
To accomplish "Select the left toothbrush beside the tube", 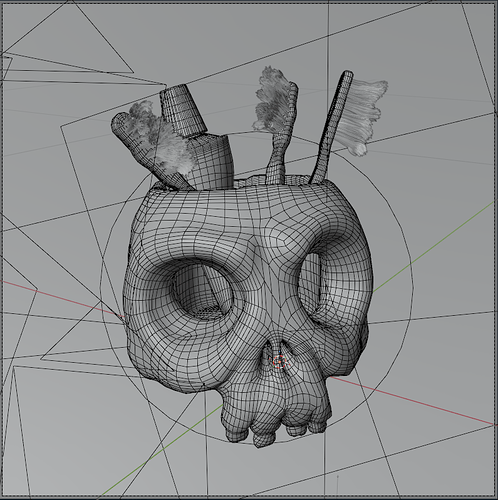I will (x=153, y=147).
